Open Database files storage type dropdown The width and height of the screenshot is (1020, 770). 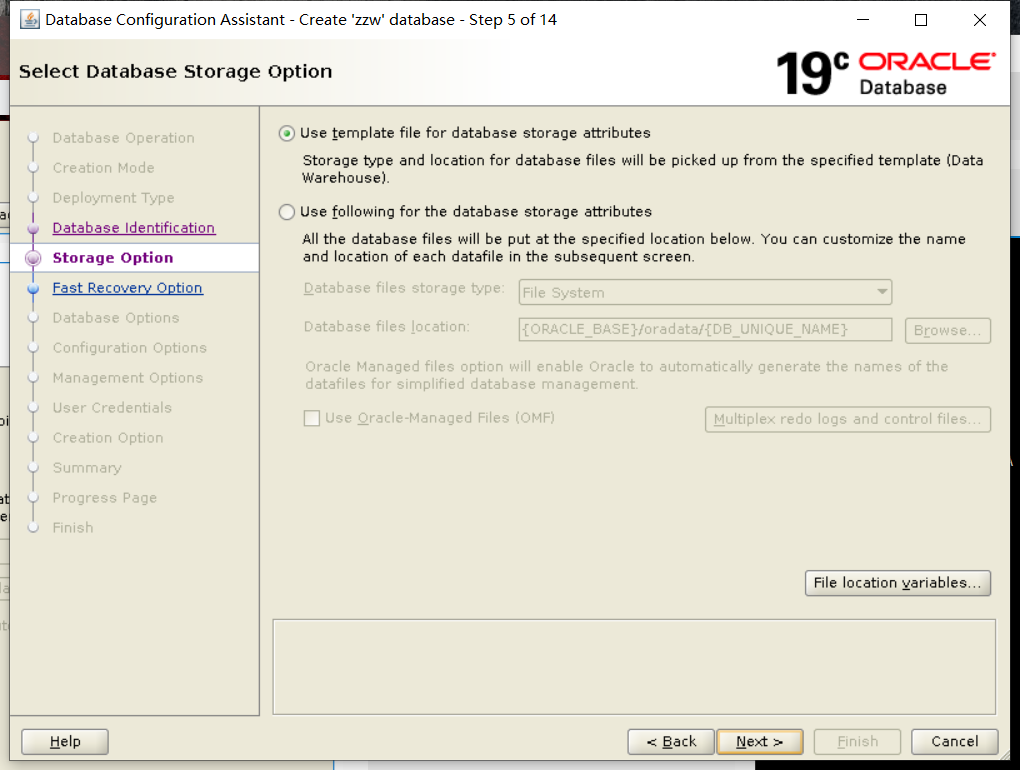[x=705, y=293]
